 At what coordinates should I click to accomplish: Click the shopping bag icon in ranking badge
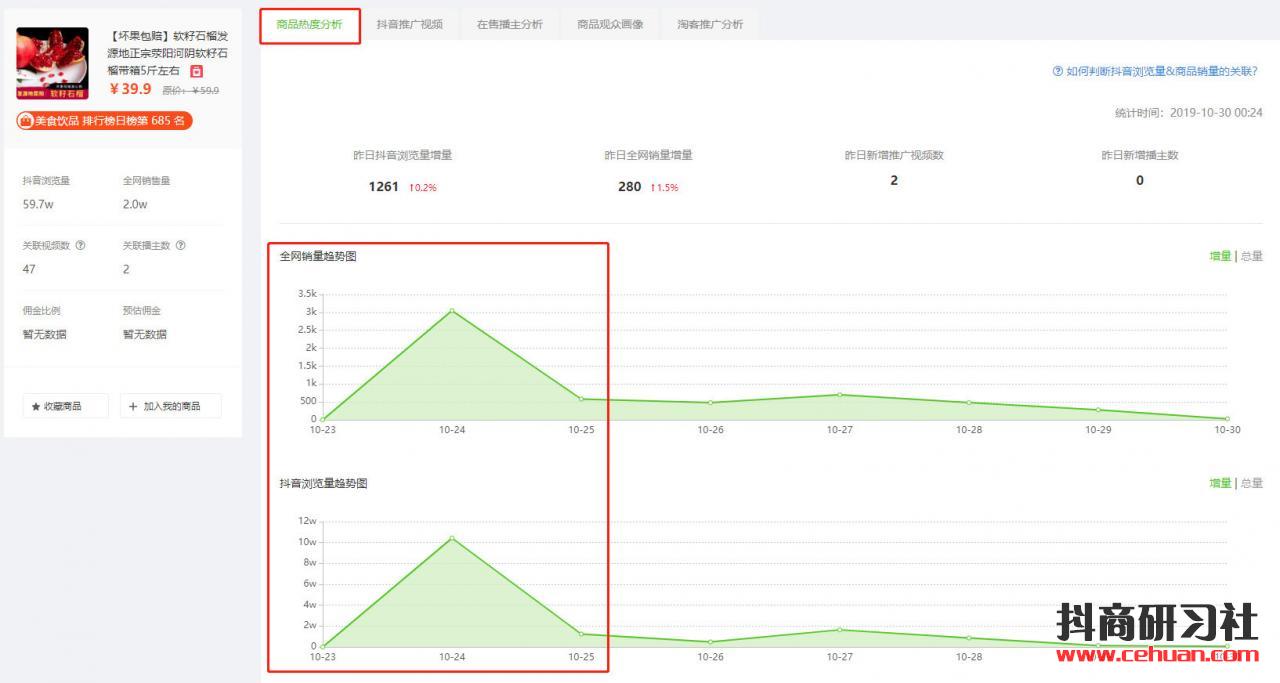click(x=26, y=121)
